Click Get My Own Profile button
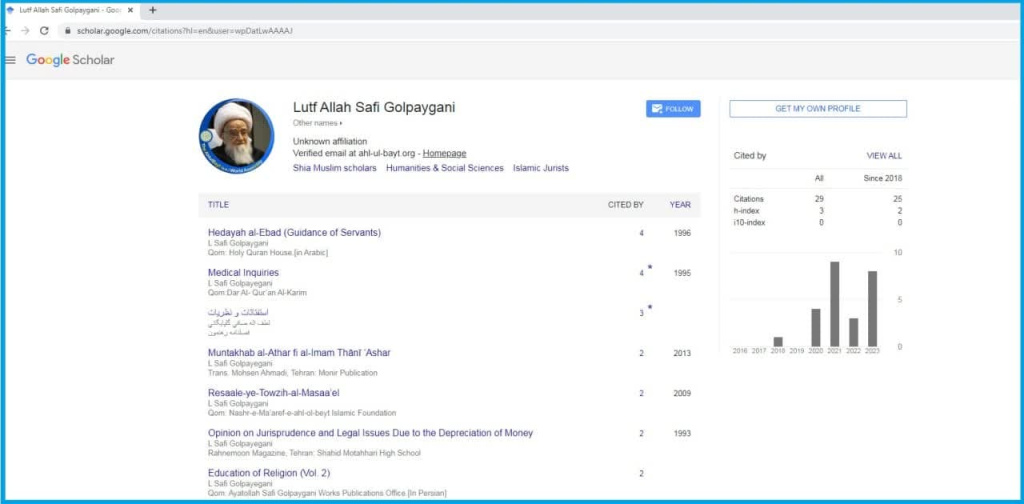Screen dimensions: 1024x504 (x=817, y=109)
